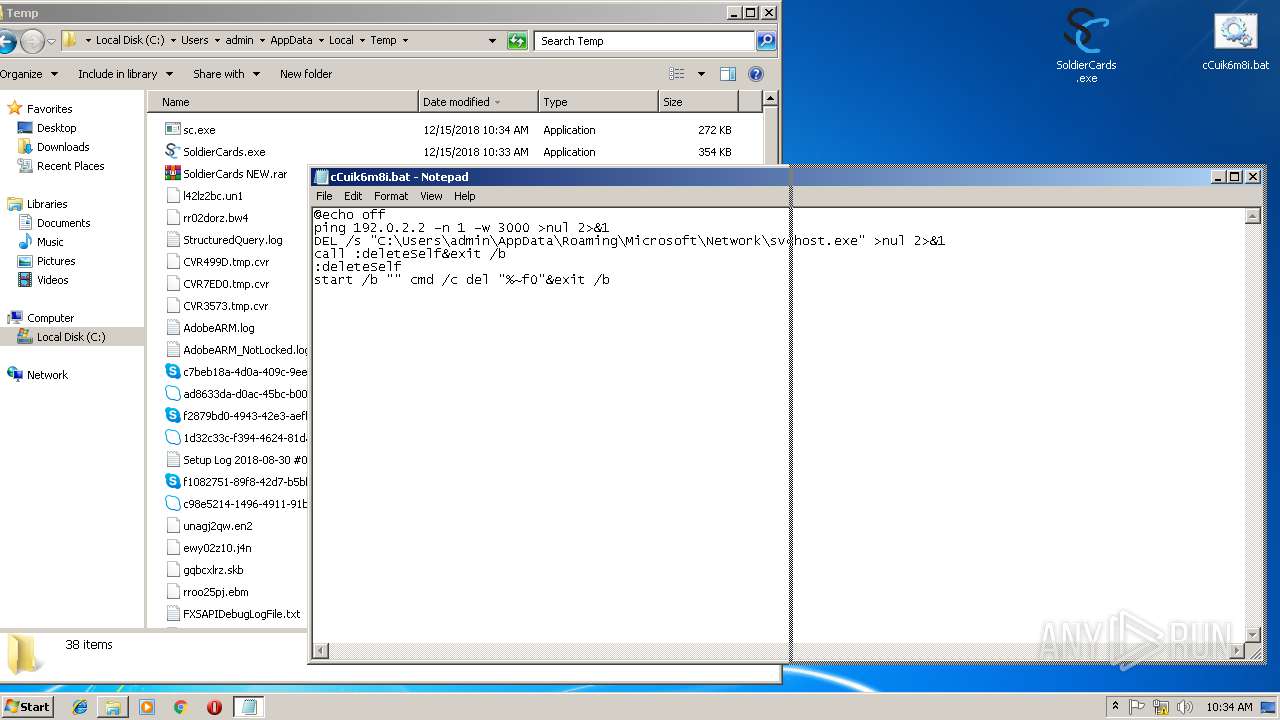Open Notepad Edit menu
The height and width of the screenshot is (720, 1280).
click(353, 196)
